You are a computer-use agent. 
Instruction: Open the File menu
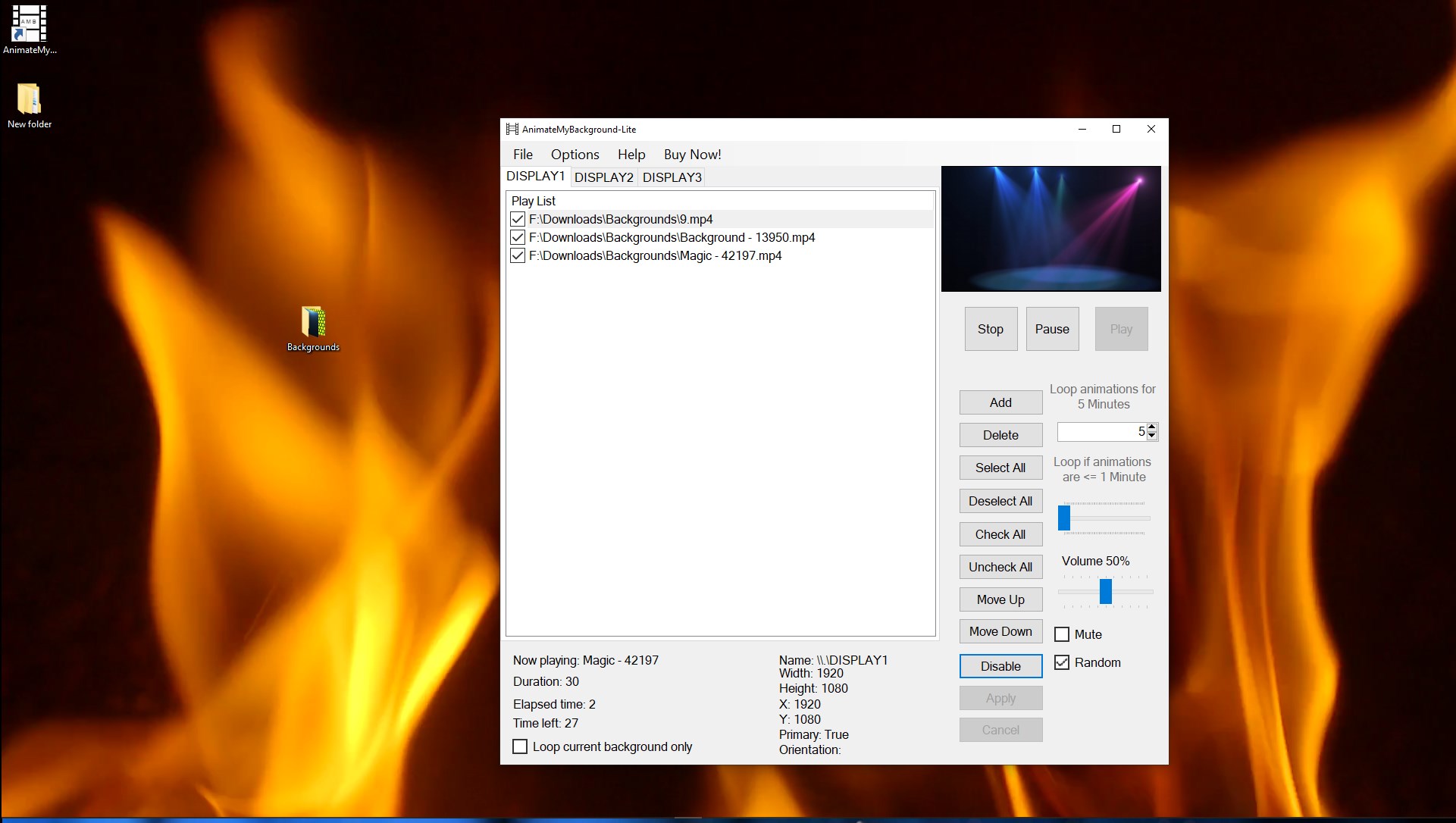click(522, 155)
